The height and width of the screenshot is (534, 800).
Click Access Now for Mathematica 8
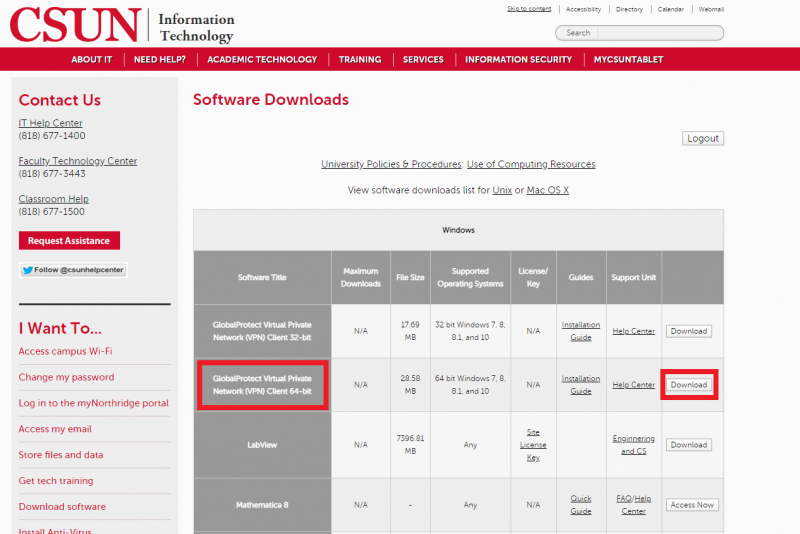[692, 505]
